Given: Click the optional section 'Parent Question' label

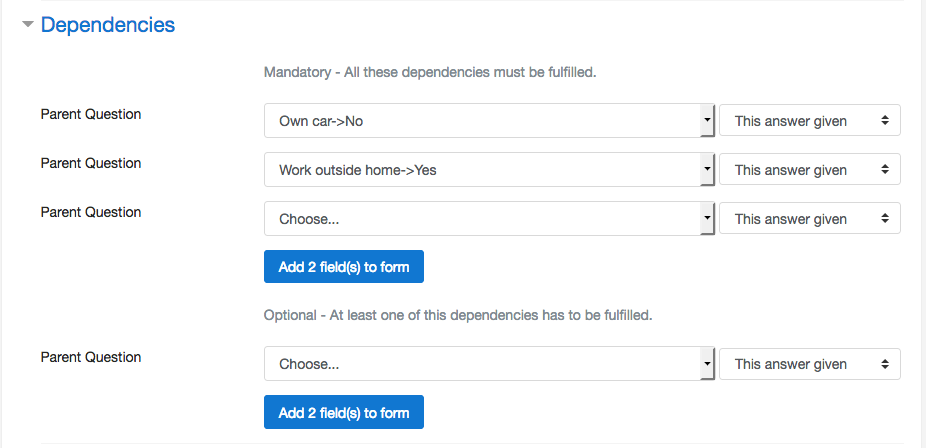Looking at the screenshot, I should (91, 357).
